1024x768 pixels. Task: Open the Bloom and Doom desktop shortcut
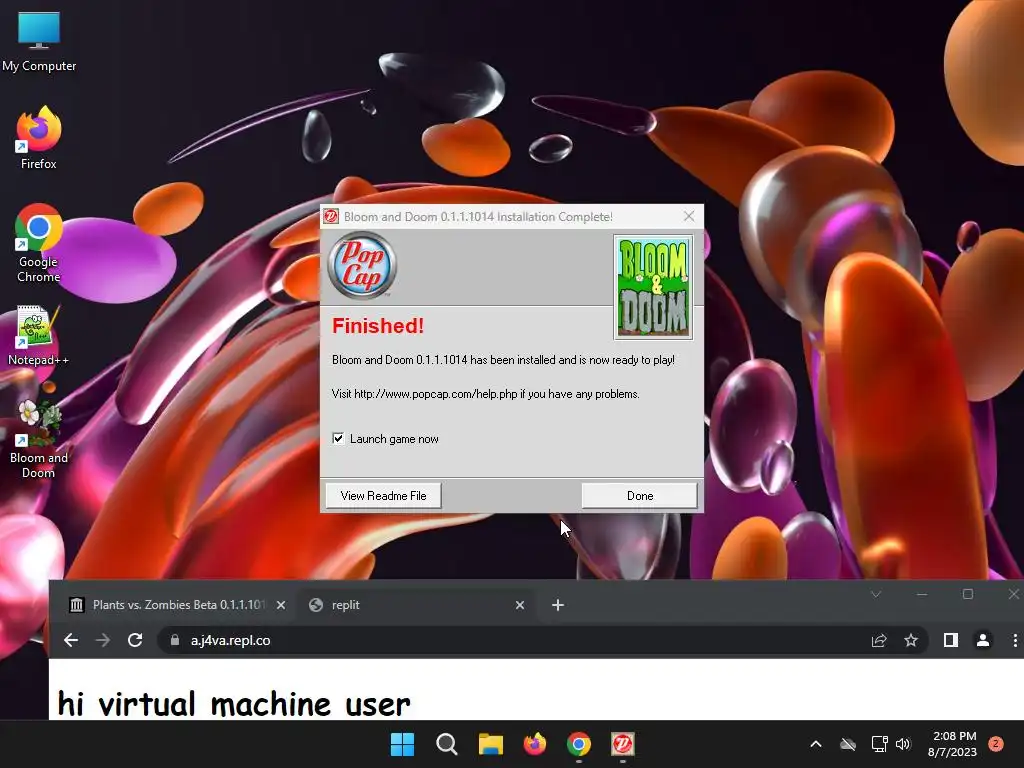point(39,440)
